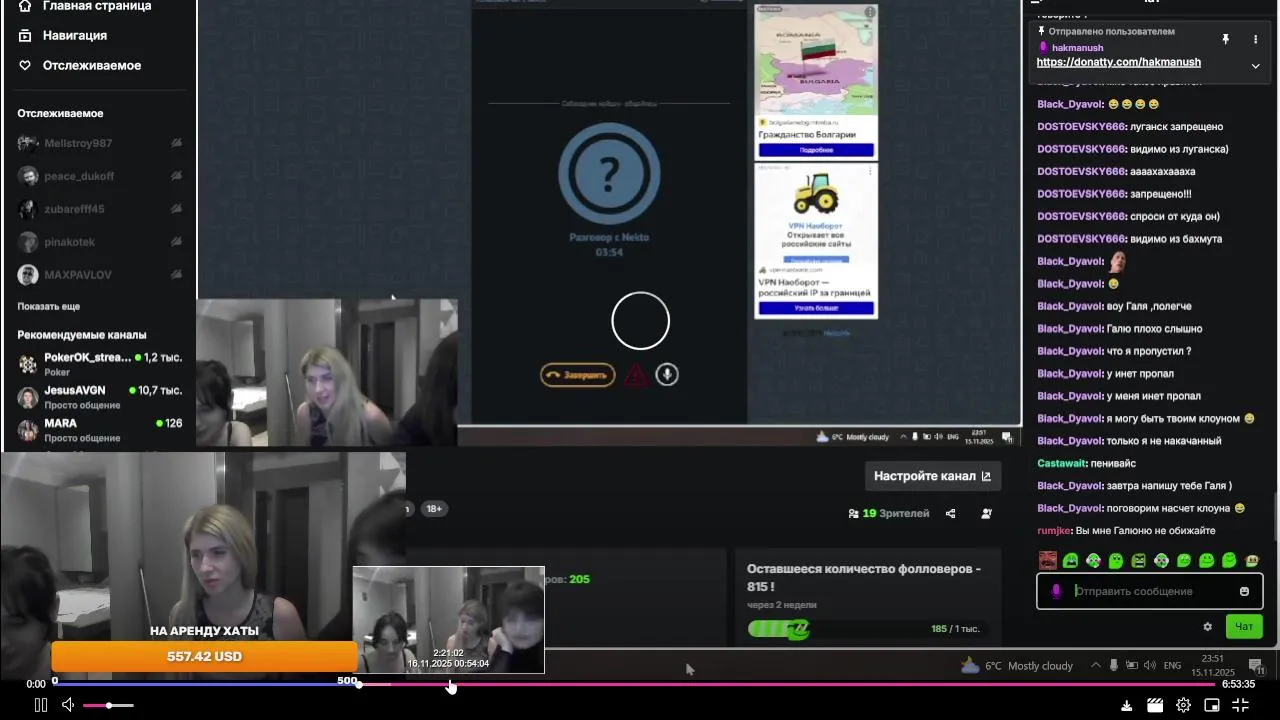This screenshot has height=720, width=1280.
Task: Click Узнать больше on VPN ad
Action: pos(816,308)
